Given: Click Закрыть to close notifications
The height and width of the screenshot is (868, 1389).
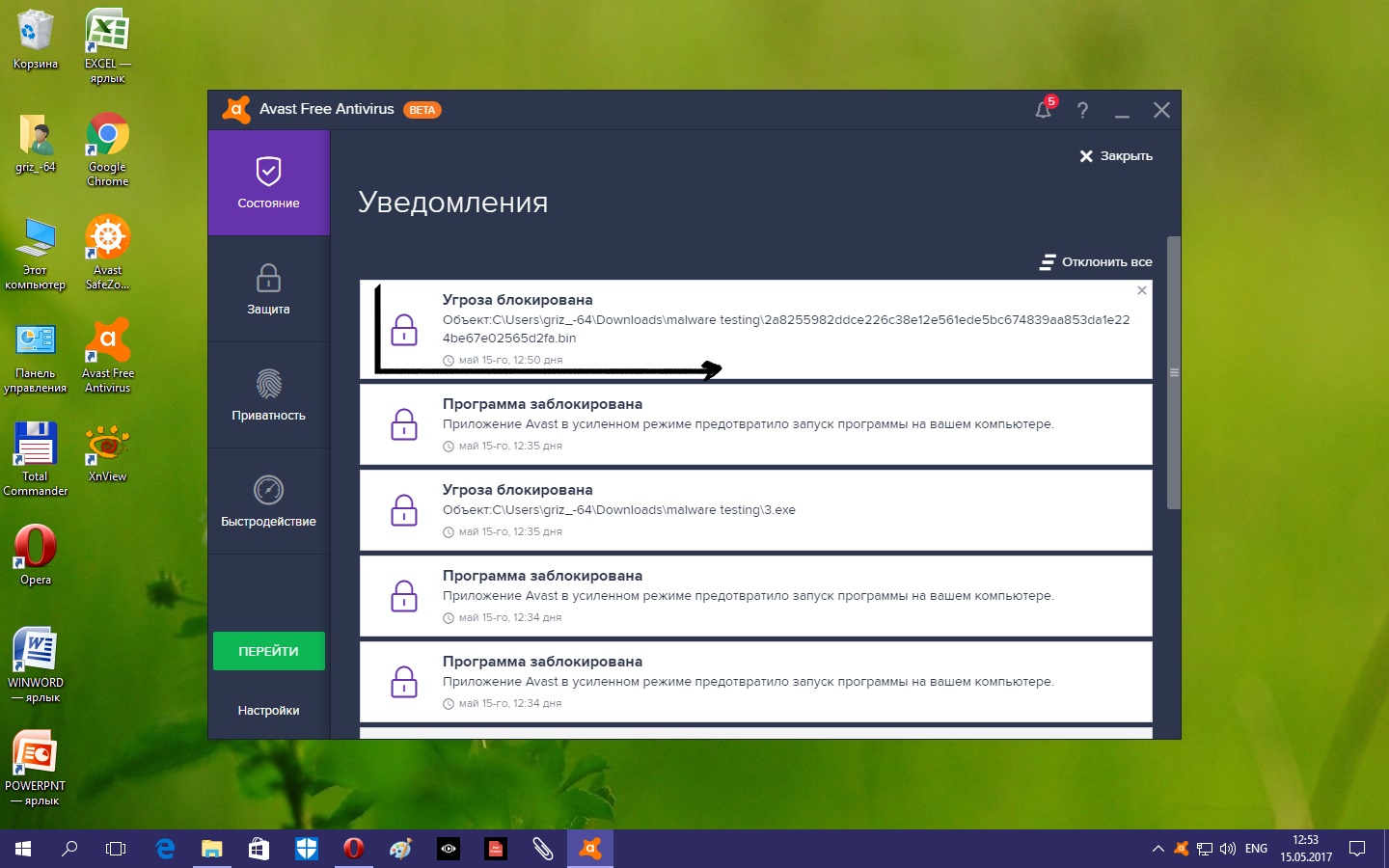Looking at the screenshot, I should pyautogui.click(x=1116, y=156).
